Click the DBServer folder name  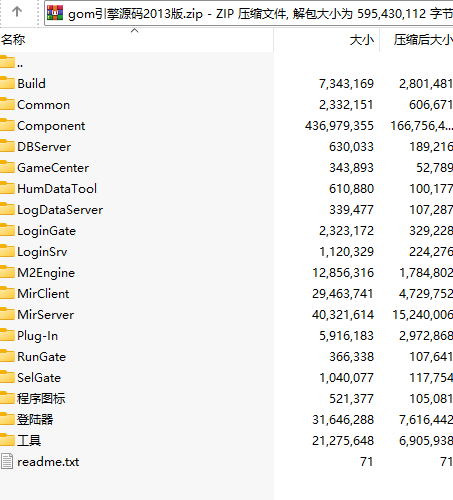(44, 147)
